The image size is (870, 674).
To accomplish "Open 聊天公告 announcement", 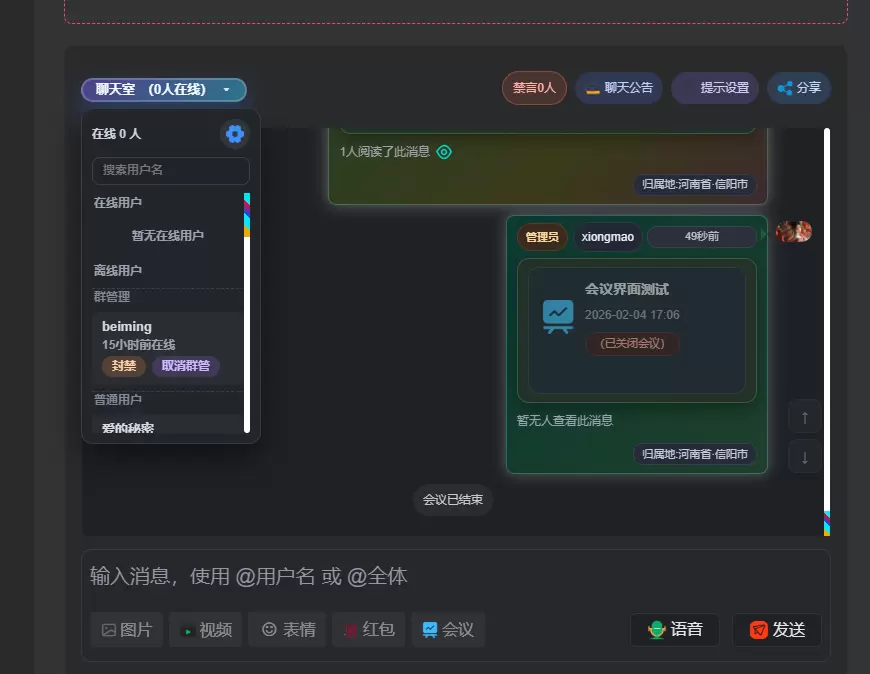I will pyautogui.click(x=619, y=88).
